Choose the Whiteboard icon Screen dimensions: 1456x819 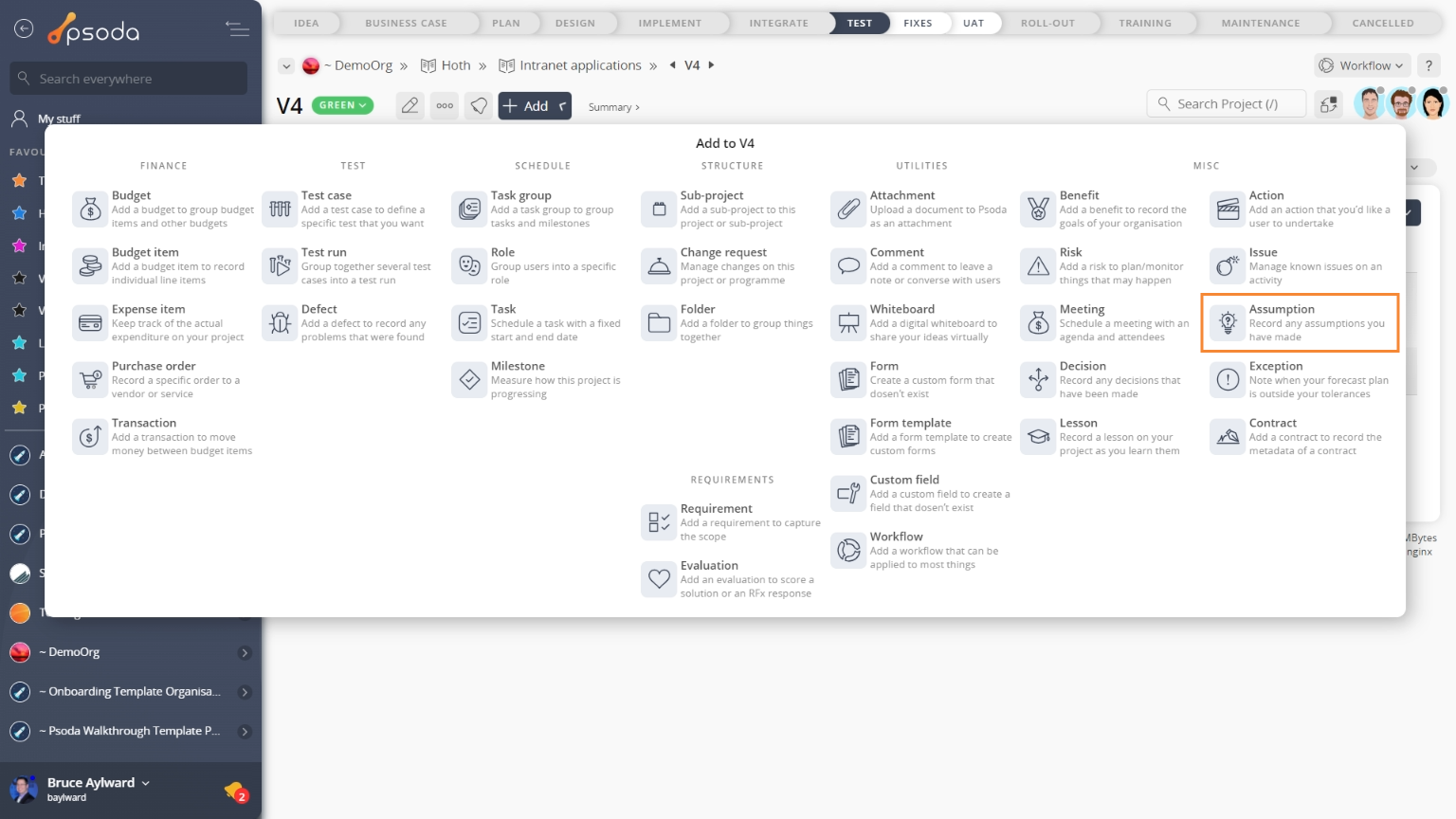pos(848,323)
